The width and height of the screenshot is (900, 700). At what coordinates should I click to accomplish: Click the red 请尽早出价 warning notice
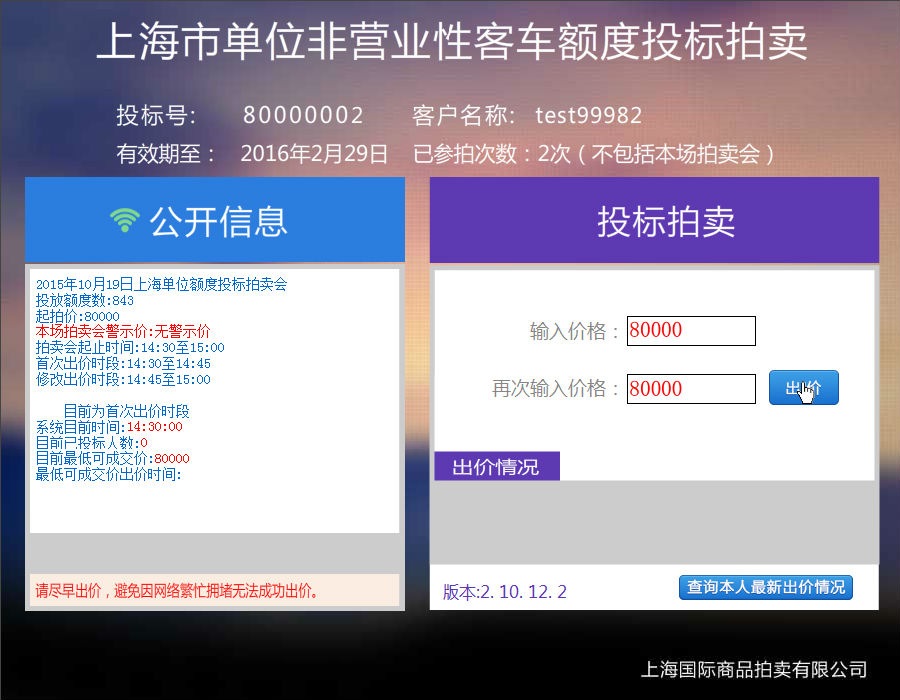[x=177, y=591]
